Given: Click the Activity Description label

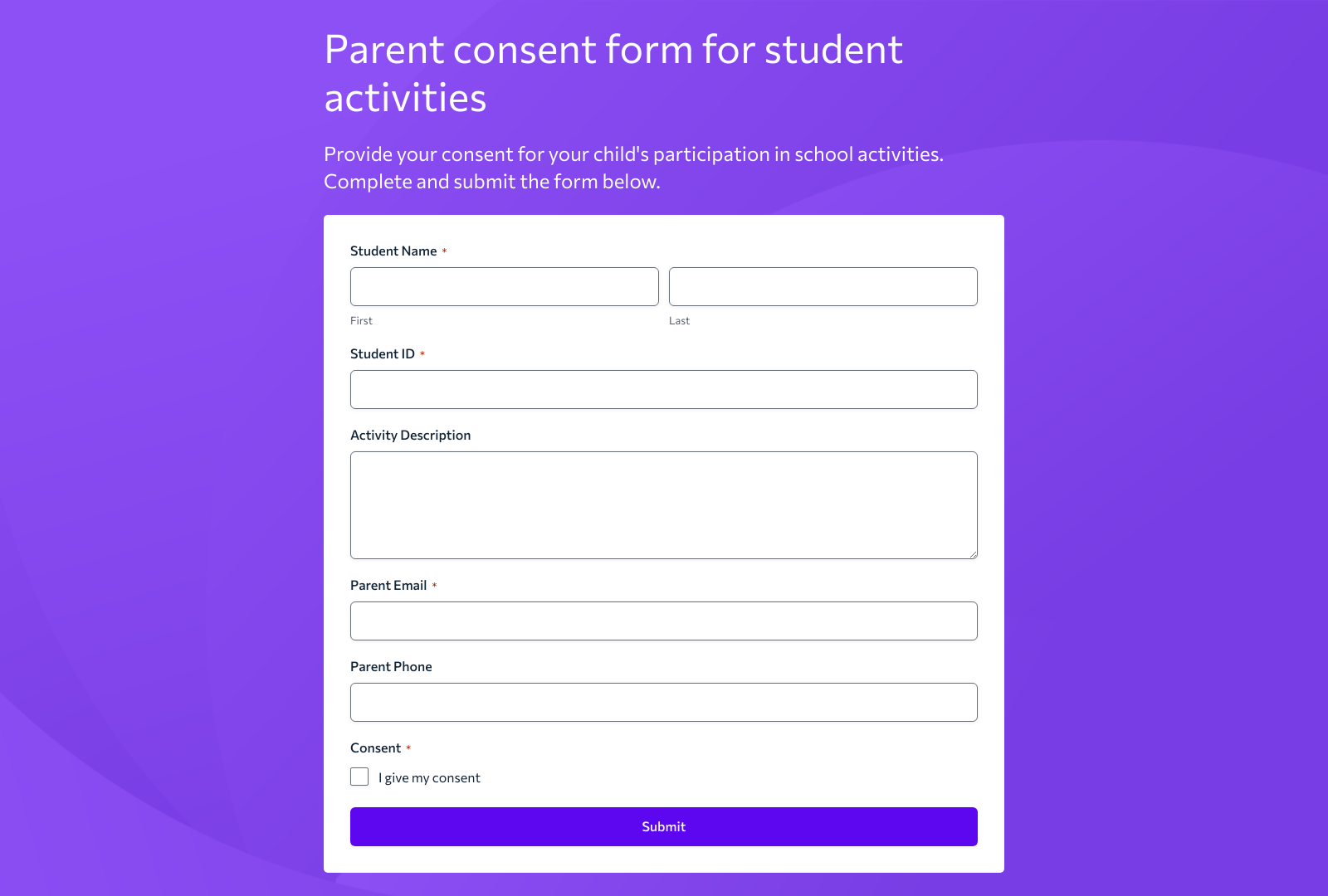Looking at the screenshot, I should [x=410, y=435].
